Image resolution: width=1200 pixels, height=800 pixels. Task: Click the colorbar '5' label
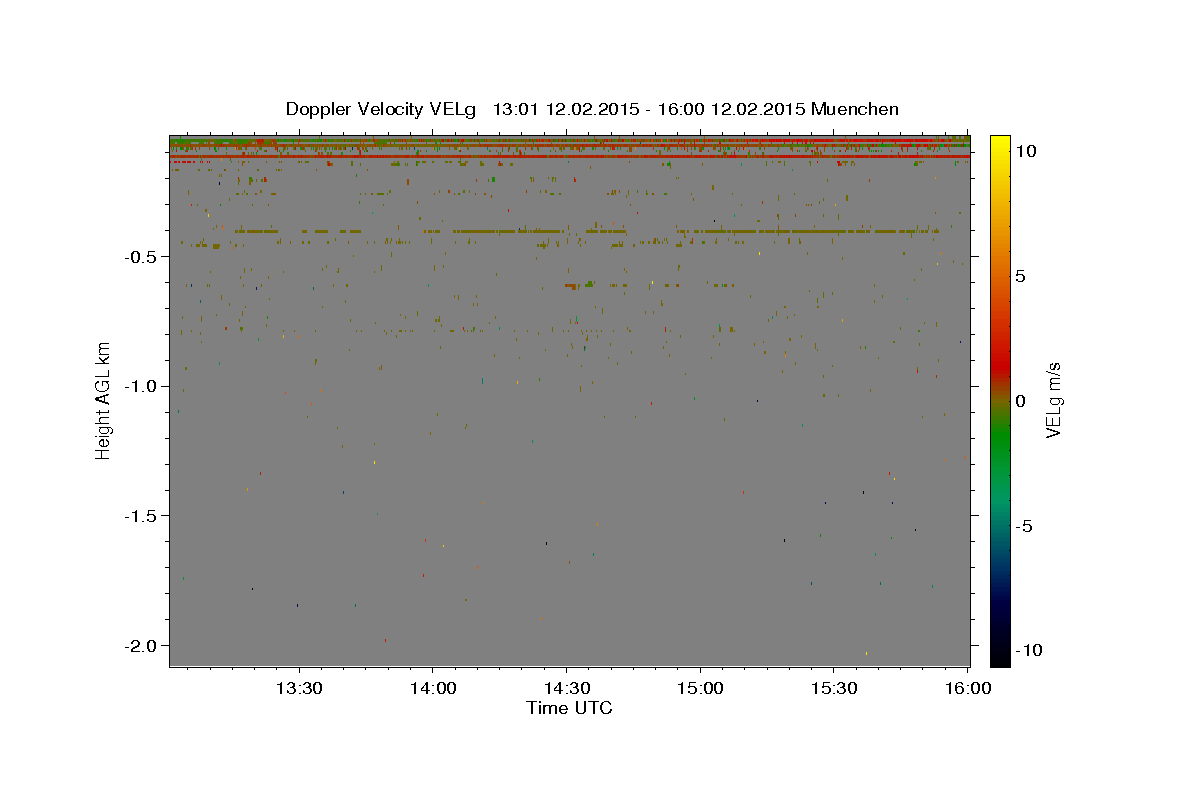(1020, 276)
